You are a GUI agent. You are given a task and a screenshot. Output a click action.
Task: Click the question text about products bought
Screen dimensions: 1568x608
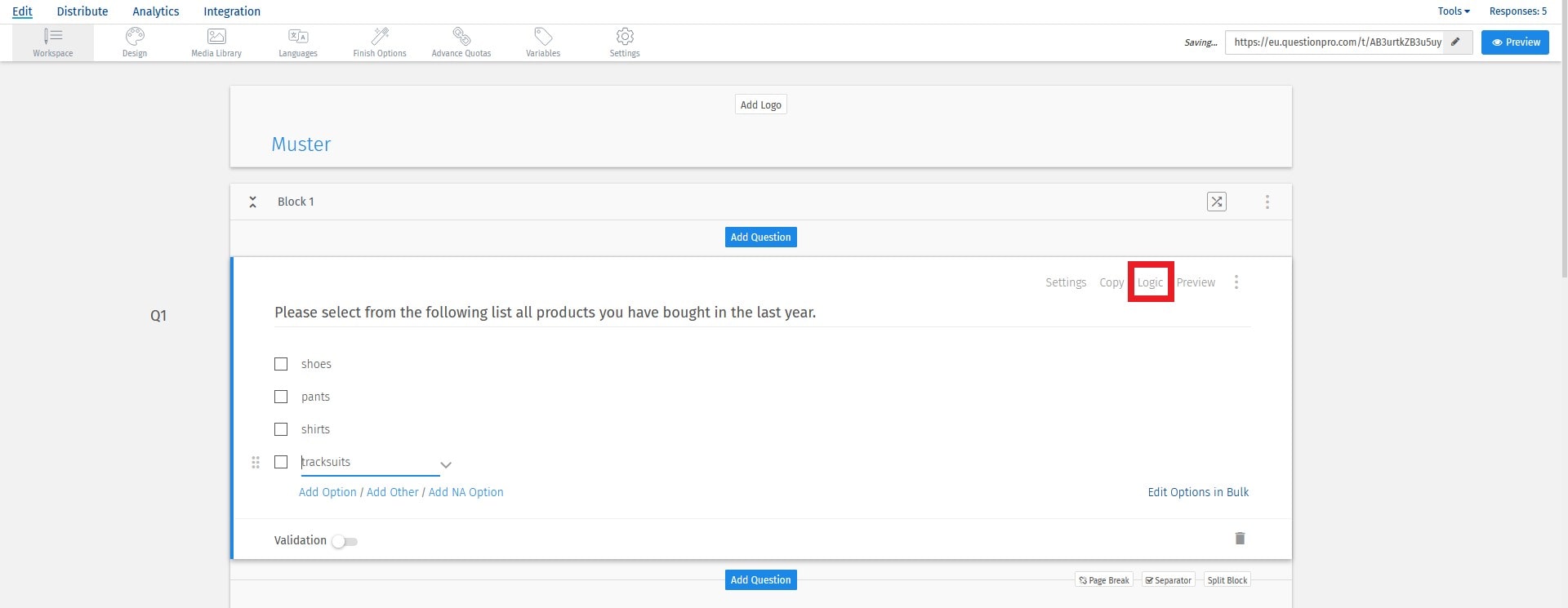[545, 313]
